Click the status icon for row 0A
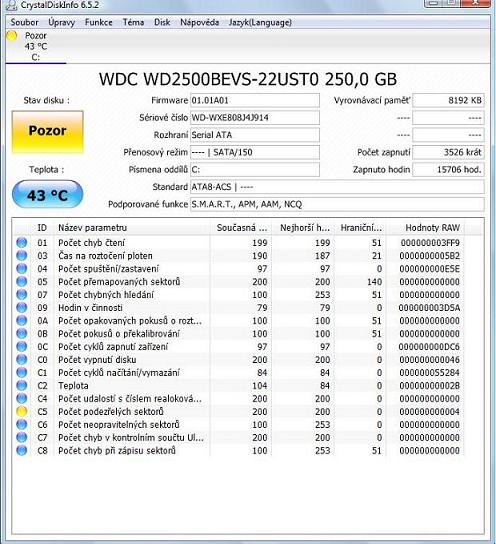Image resolution: width=496 pixels, height=544 pixels. (22, 321)
